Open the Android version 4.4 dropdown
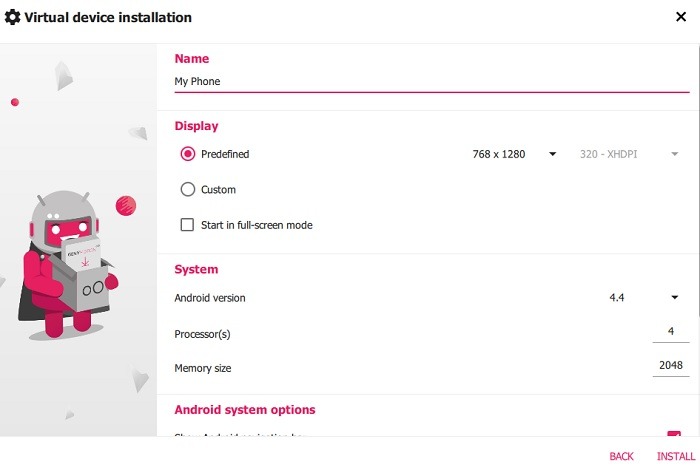The width and height of the screenshot is (700, 473). 644,297
